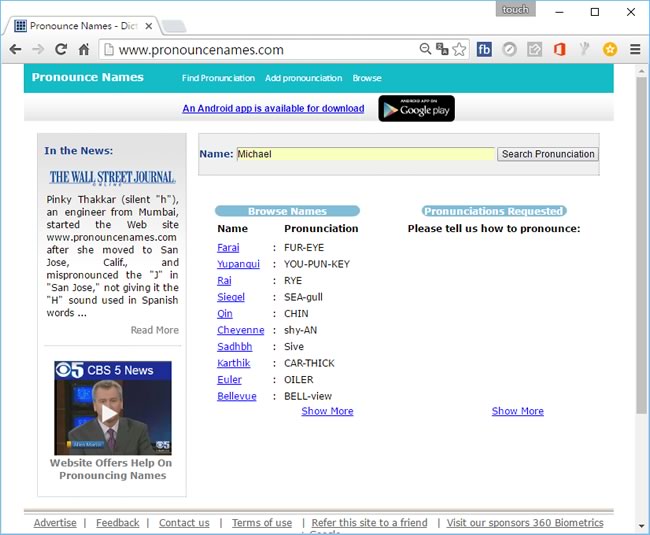Click Read More under the news excerpt

pos(155,330)
